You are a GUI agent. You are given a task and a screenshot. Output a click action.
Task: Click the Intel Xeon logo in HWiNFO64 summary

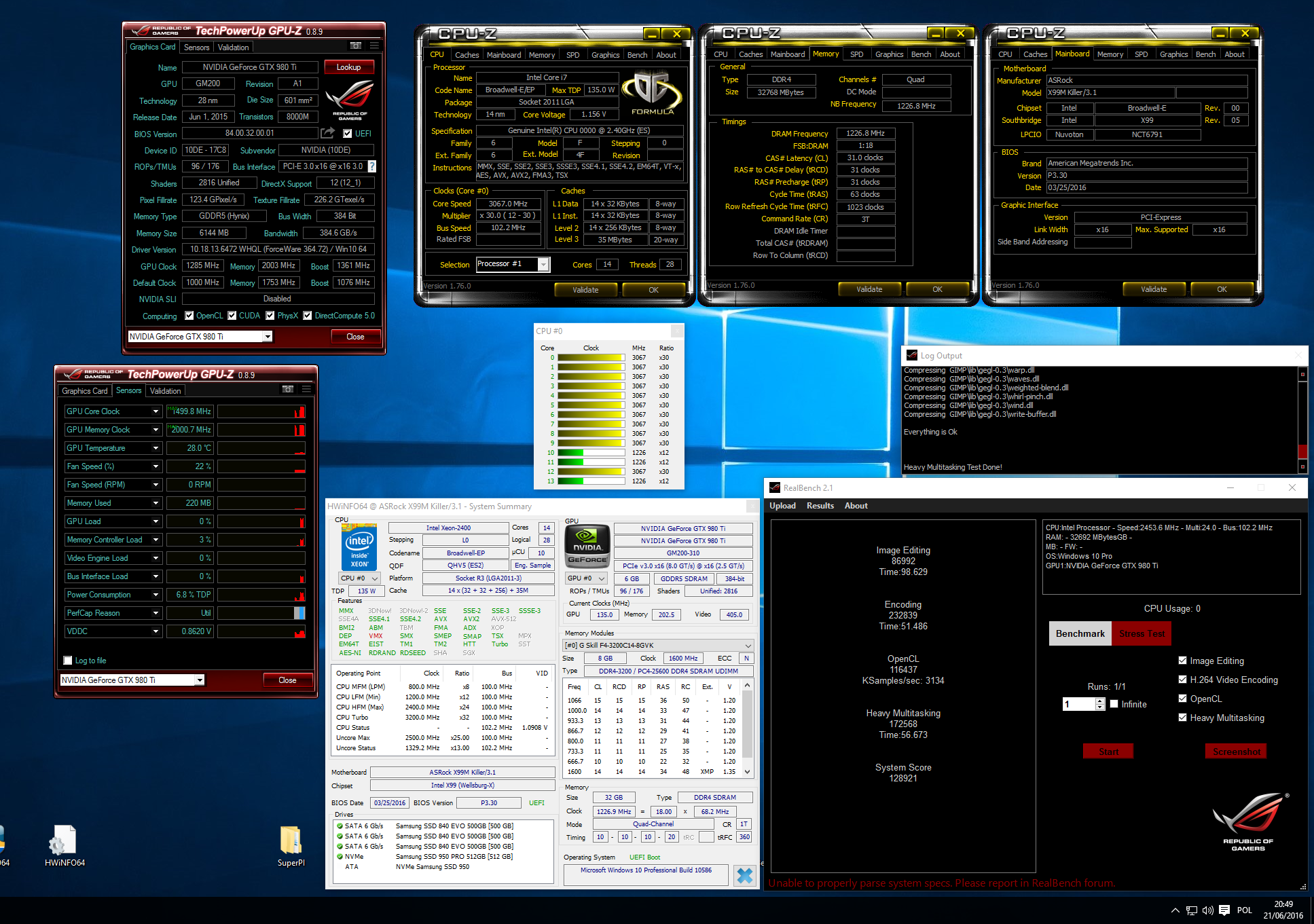click(x=359, y=547)
